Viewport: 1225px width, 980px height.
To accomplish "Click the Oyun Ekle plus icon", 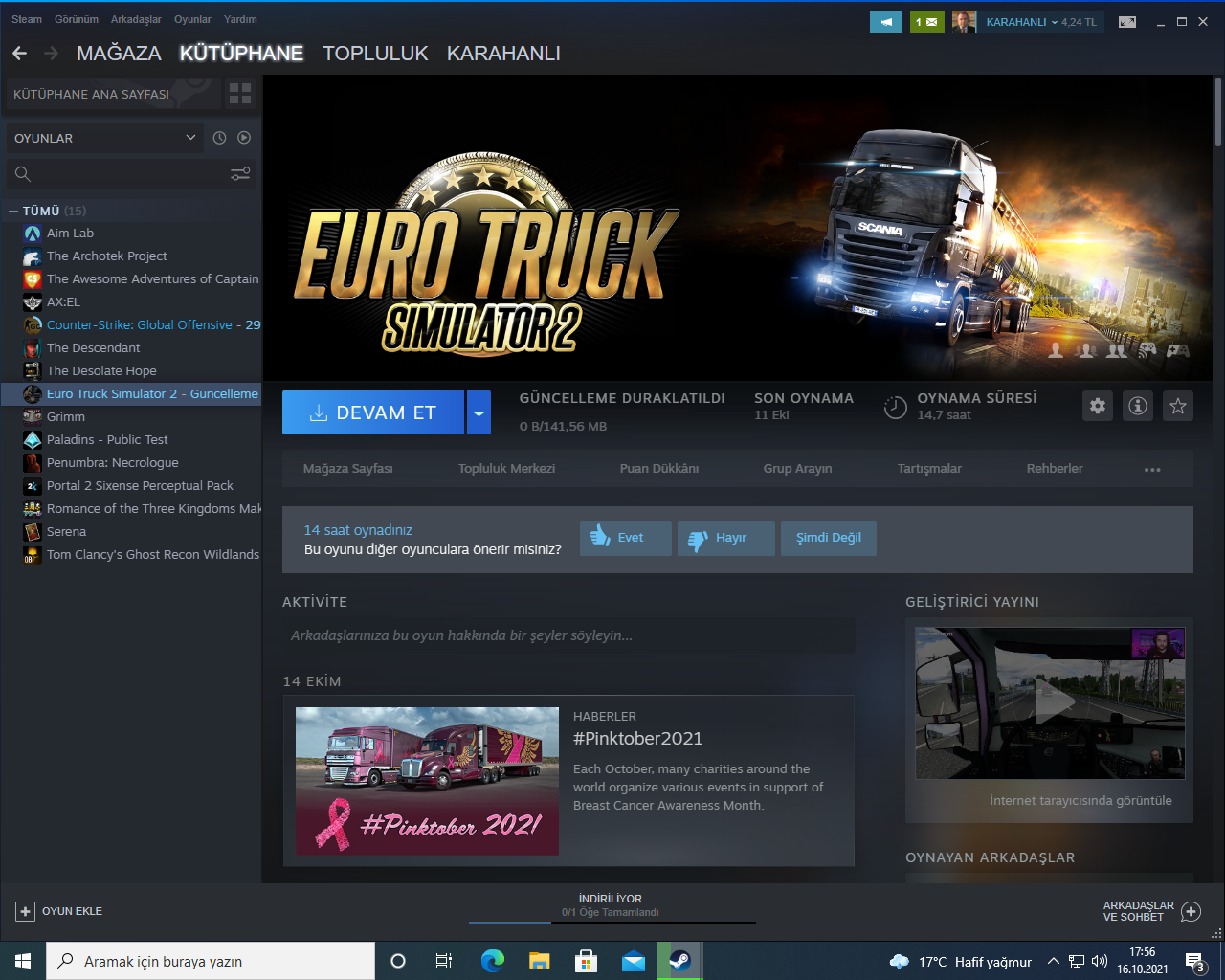I will (26, 911).
